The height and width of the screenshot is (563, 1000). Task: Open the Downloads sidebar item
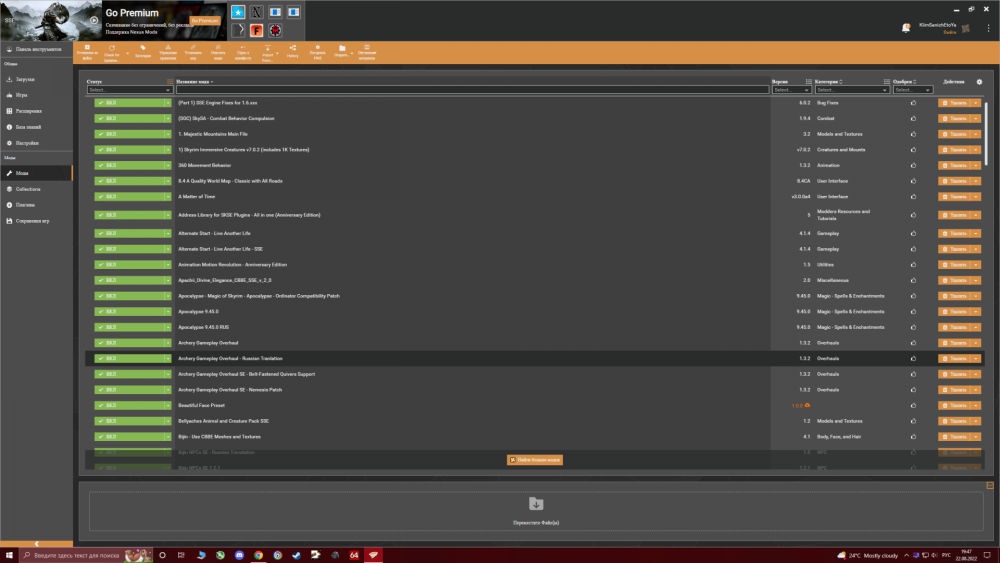[x=36, y=80]
